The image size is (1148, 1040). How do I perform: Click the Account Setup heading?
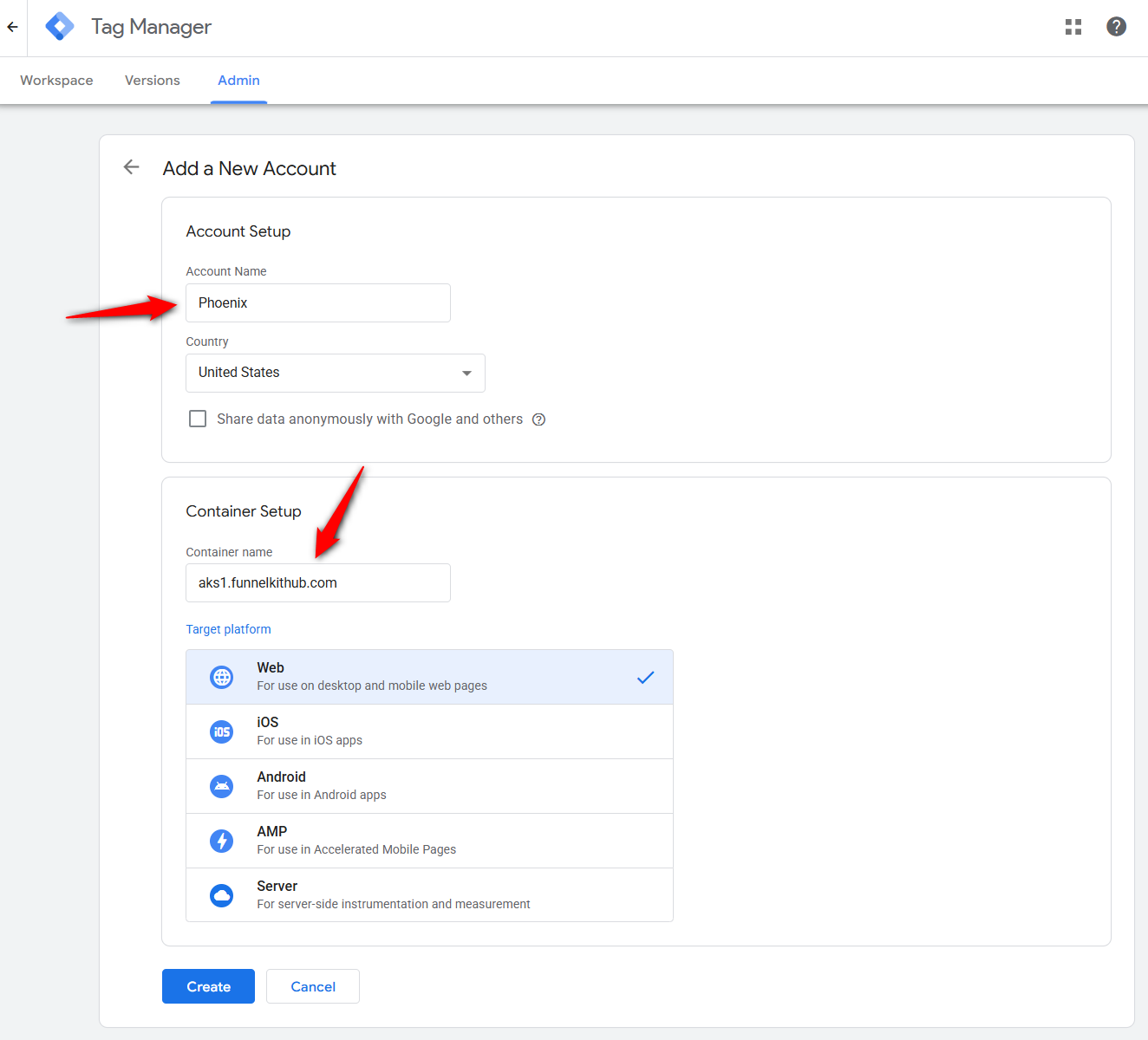[x=238, y=231]
